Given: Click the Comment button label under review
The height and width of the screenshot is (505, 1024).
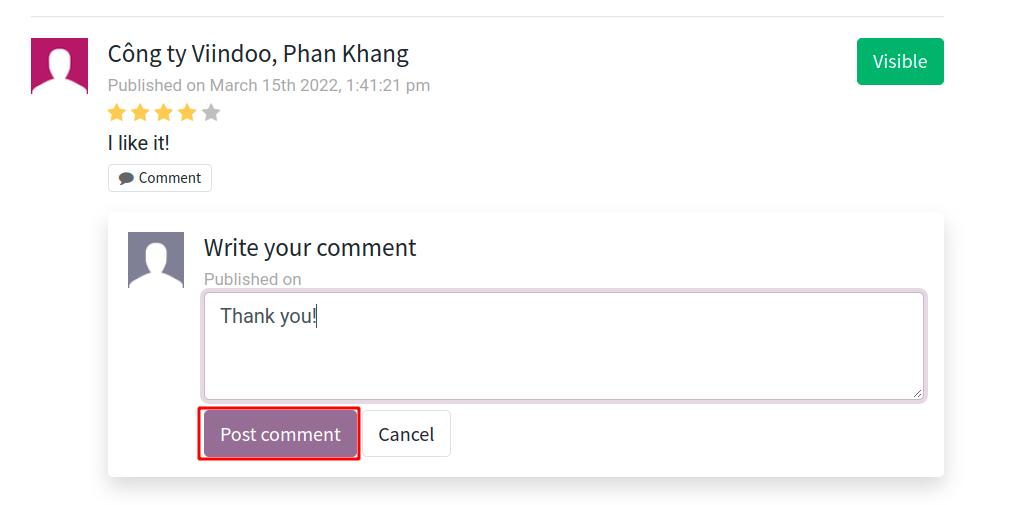Looking at the screenshot, I should point(169,178).
